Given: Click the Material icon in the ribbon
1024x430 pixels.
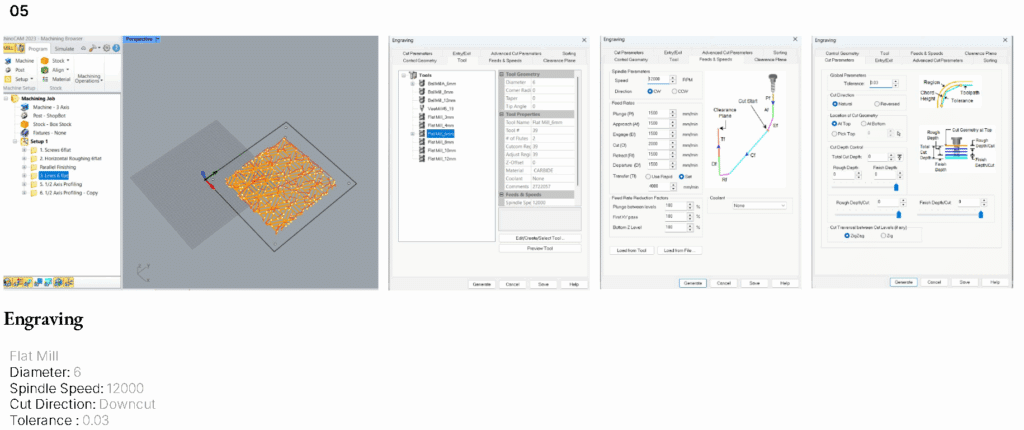Looking at the screenshot, I should tap(45, 79).
